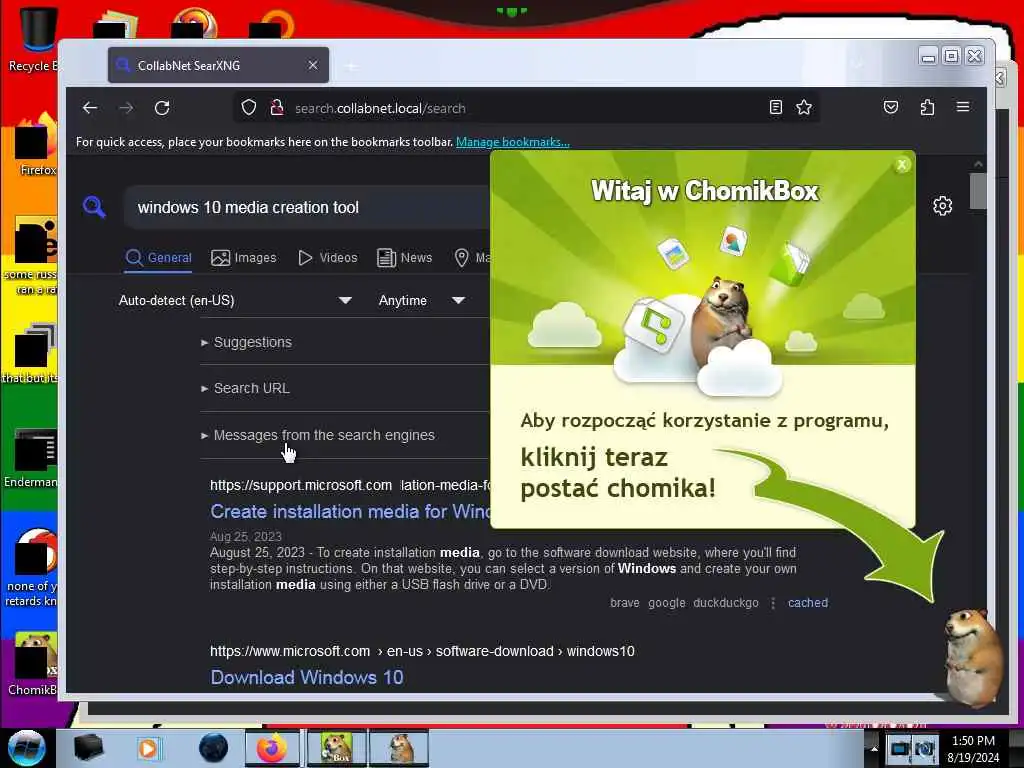Image resolution: width=1024 pixels, height=768 pixels.
Task: Open the second hamster taskbar button
Action: coord(399,748)
